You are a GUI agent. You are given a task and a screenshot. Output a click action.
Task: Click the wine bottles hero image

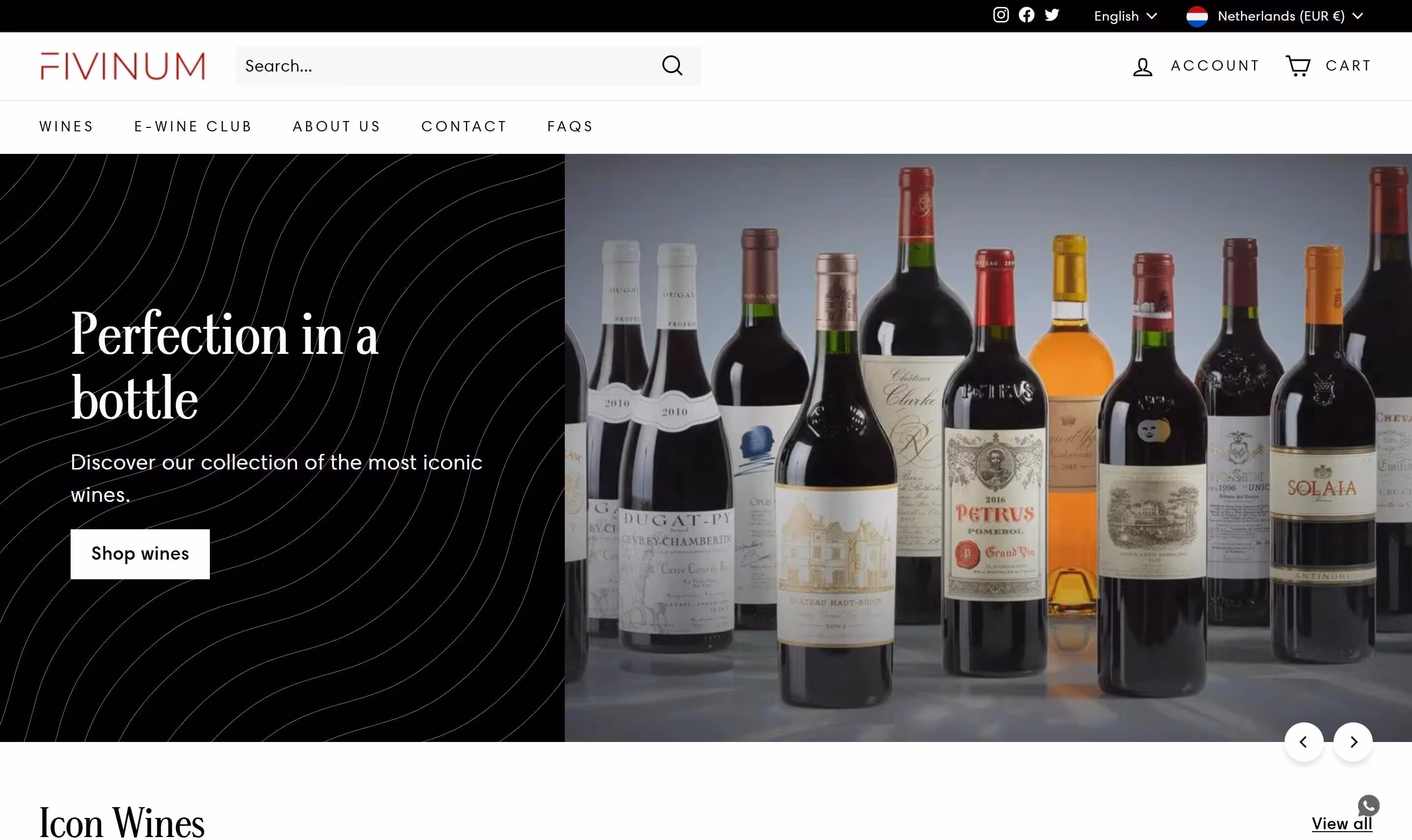(x=988, y=448)
